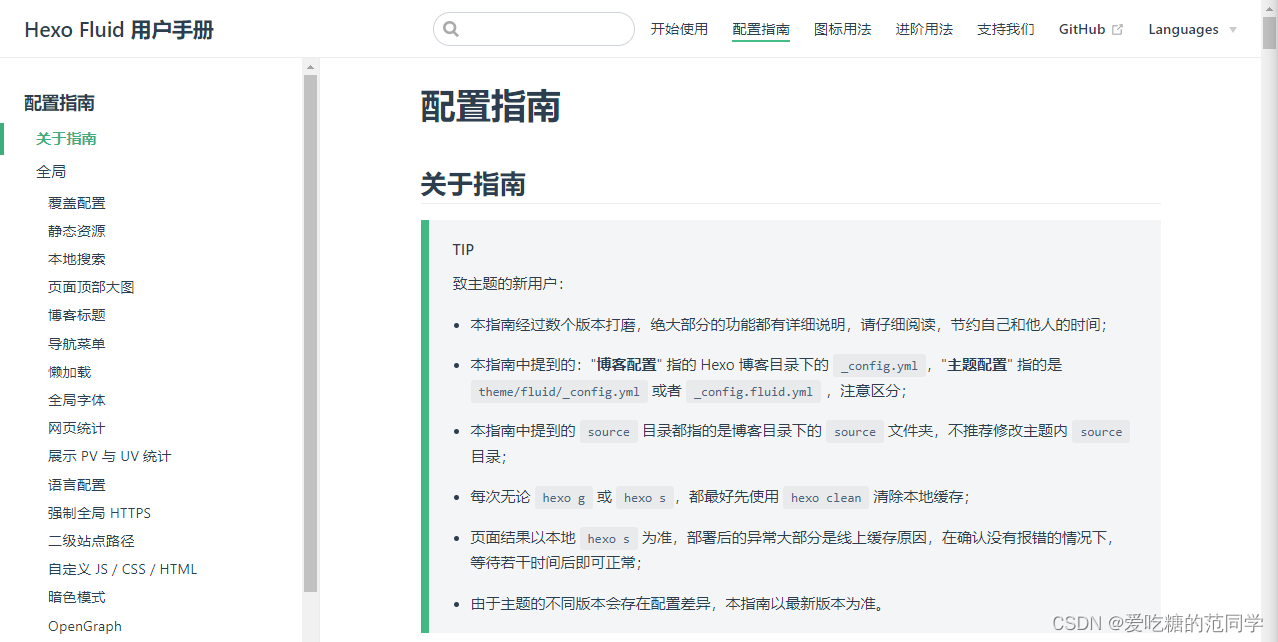The image size is (1278, 642).
Task: Click the bold 主题配置 text
Action: 977,365
